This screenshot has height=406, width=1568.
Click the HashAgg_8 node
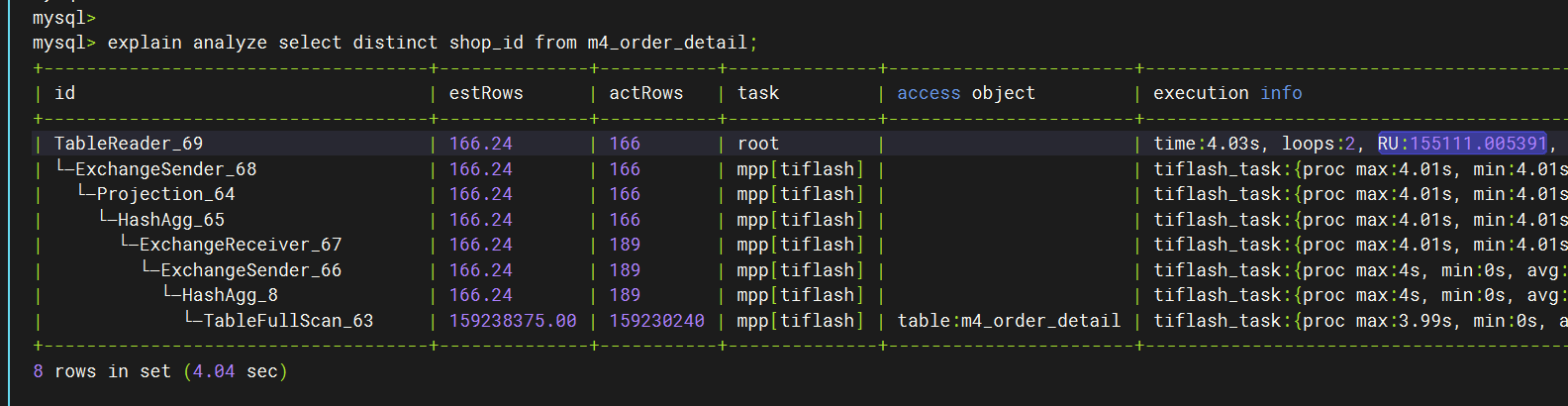tap(230, 295)
